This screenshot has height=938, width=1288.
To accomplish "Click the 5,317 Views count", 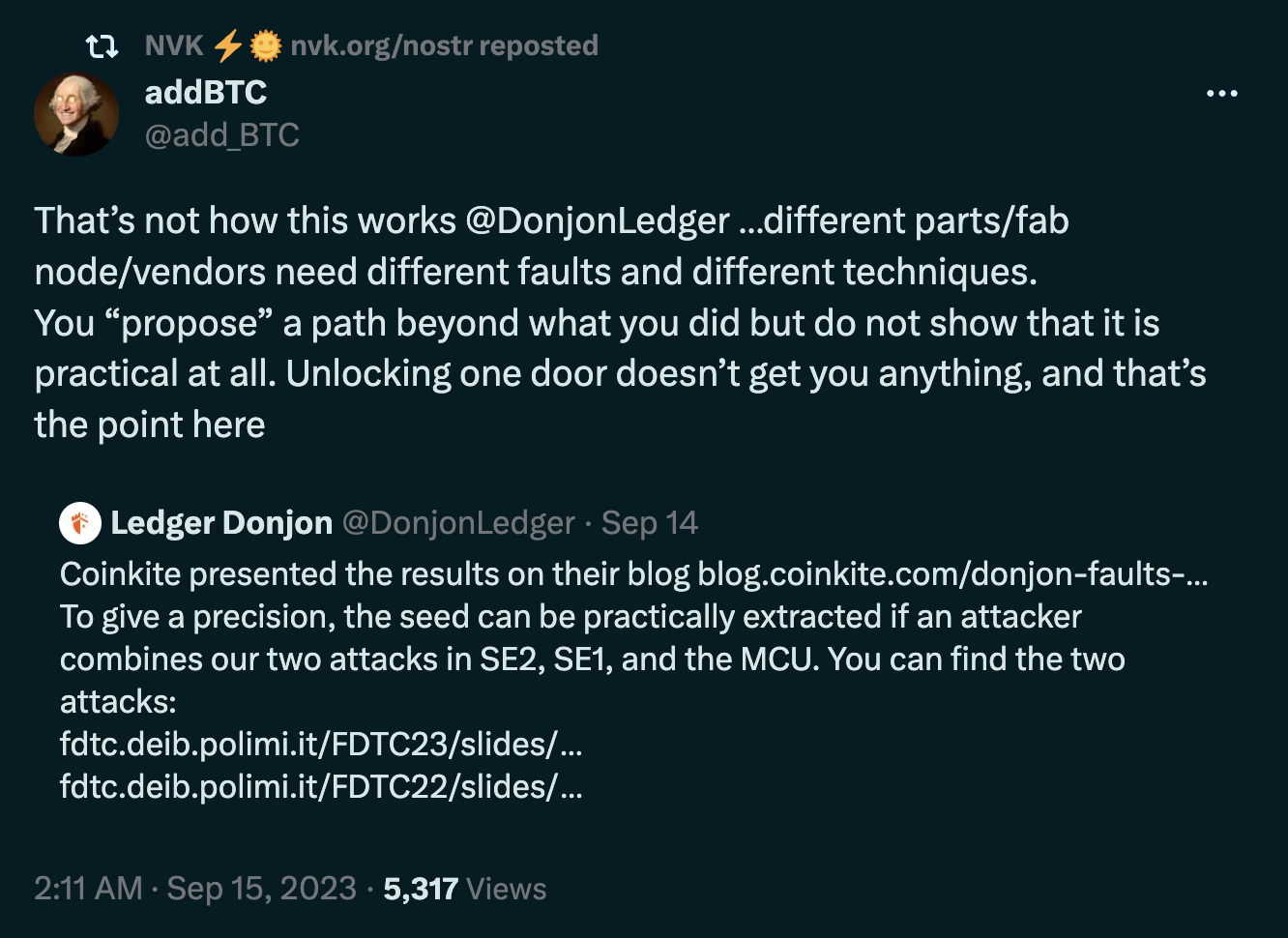I will [x=464, y=889].
